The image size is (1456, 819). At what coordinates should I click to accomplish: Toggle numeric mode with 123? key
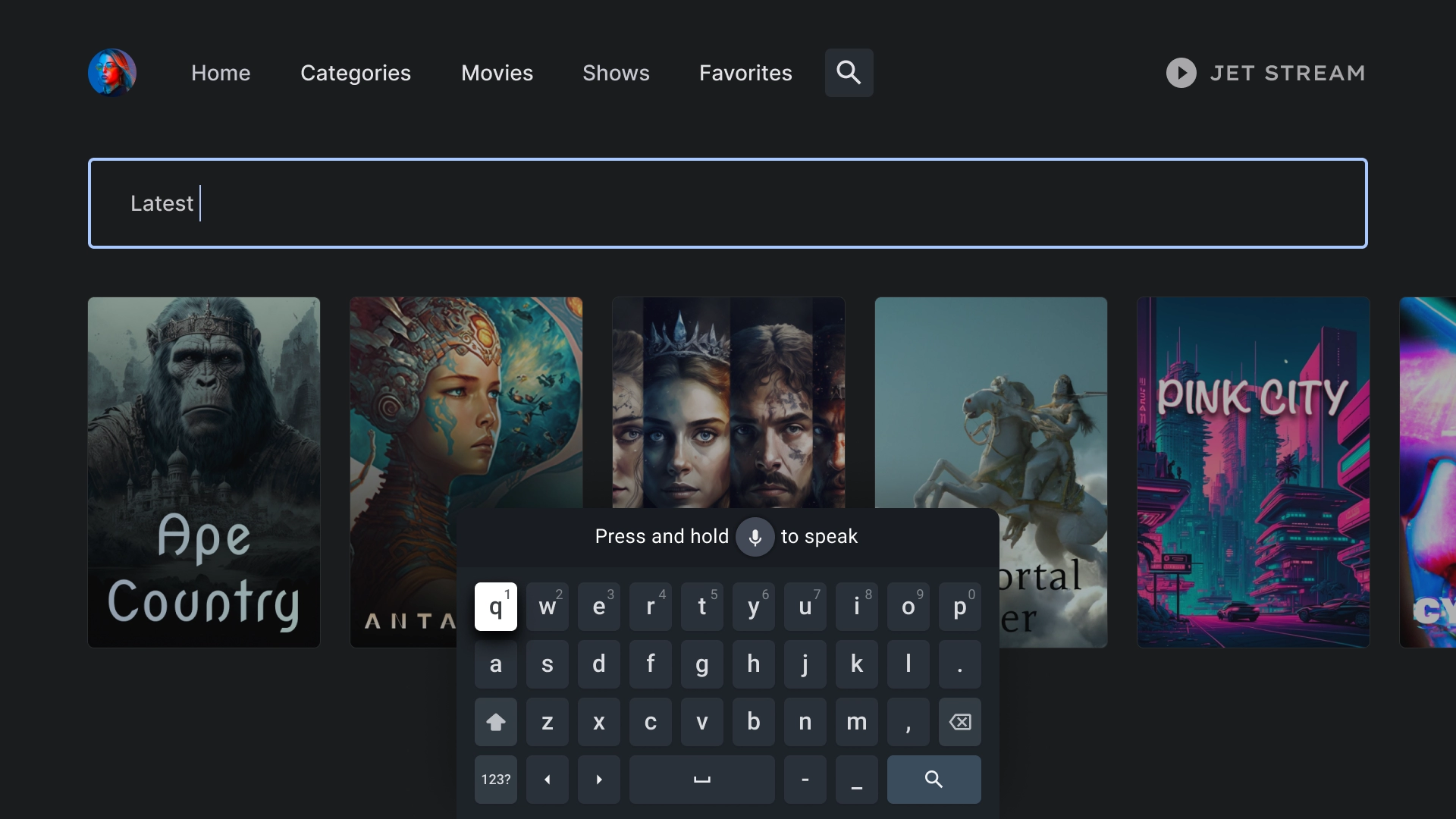pos(495,779)
